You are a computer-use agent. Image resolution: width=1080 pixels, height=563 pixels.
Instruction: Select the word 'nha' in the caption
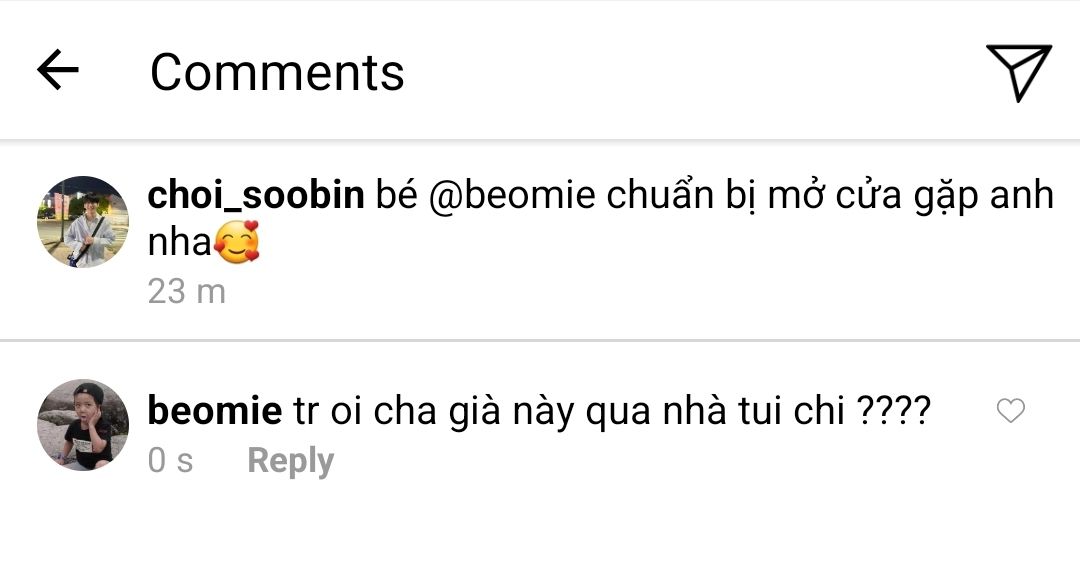point(179,243)
